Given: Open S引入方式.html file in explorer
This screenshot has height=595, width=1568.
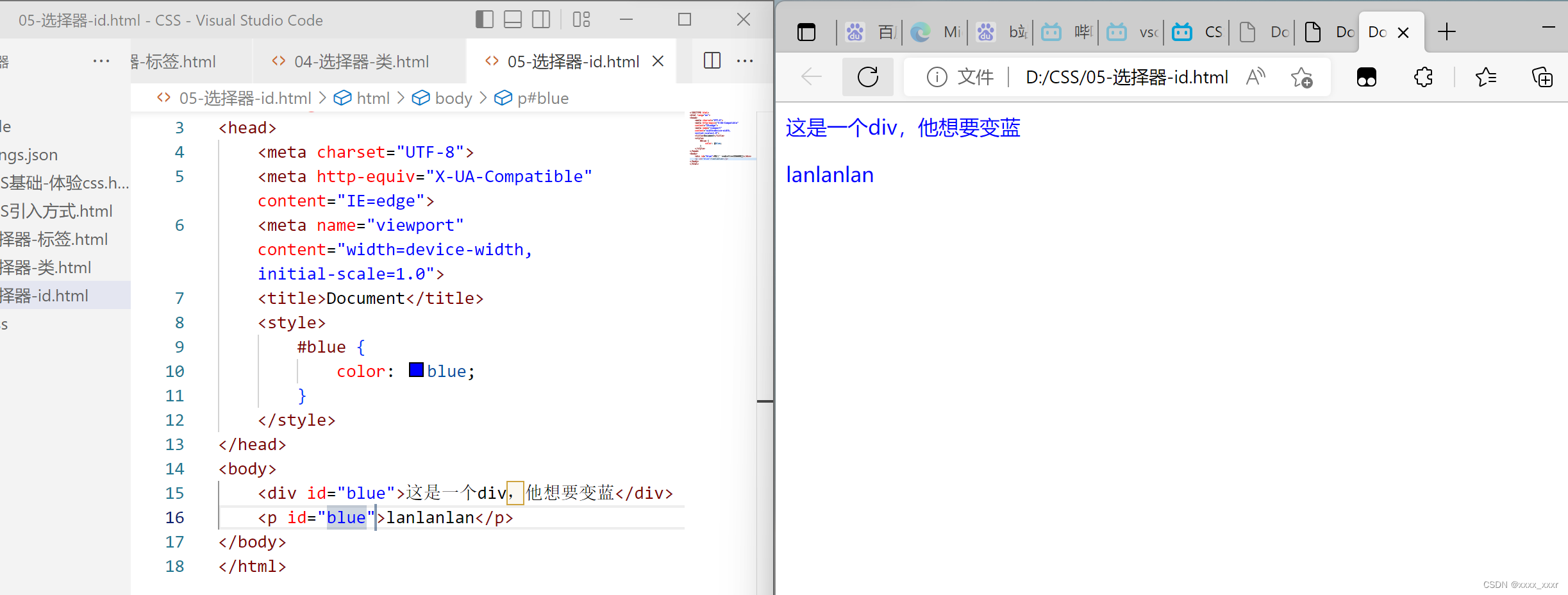Looking at the screenshot, I should pos(65,211).
